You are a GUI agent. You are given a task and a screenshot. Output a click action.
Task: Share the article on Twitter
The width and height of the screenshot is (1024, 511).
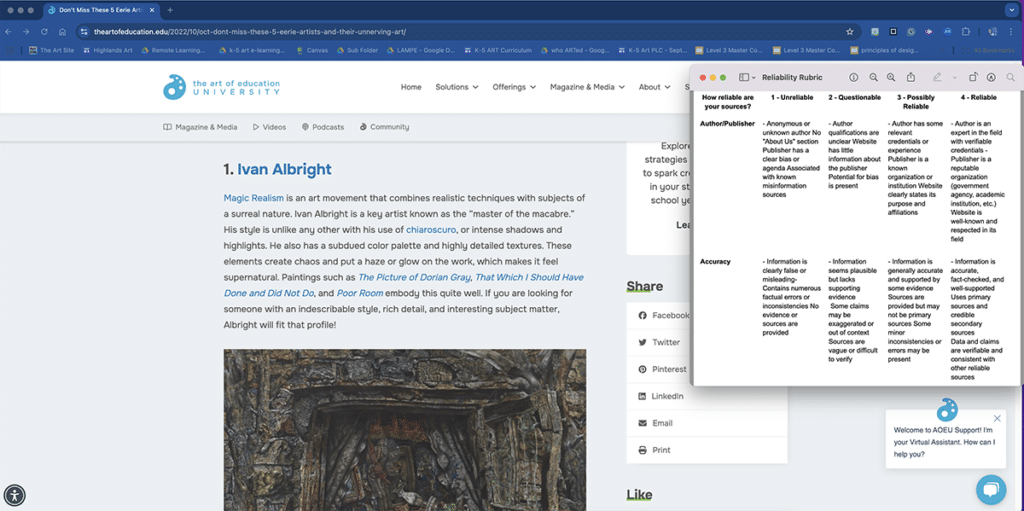pos(659,342)
